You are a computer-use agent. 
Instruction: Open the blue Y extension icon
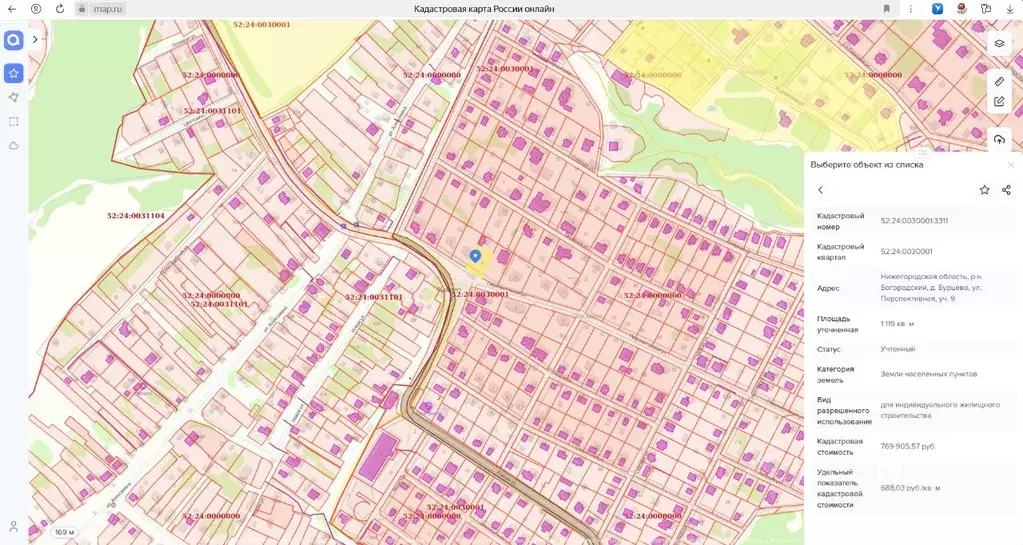[938, 9]
